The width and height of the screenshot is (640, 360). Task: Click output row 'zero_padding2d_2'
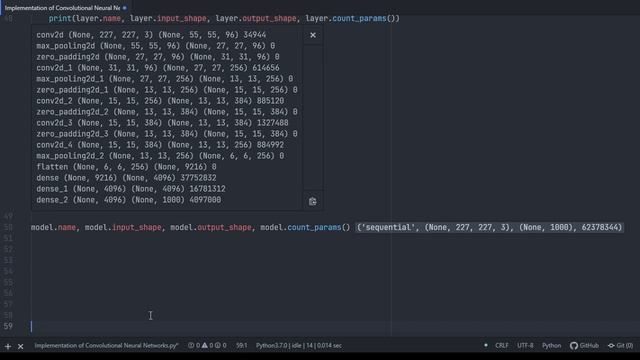coord(167,112)
